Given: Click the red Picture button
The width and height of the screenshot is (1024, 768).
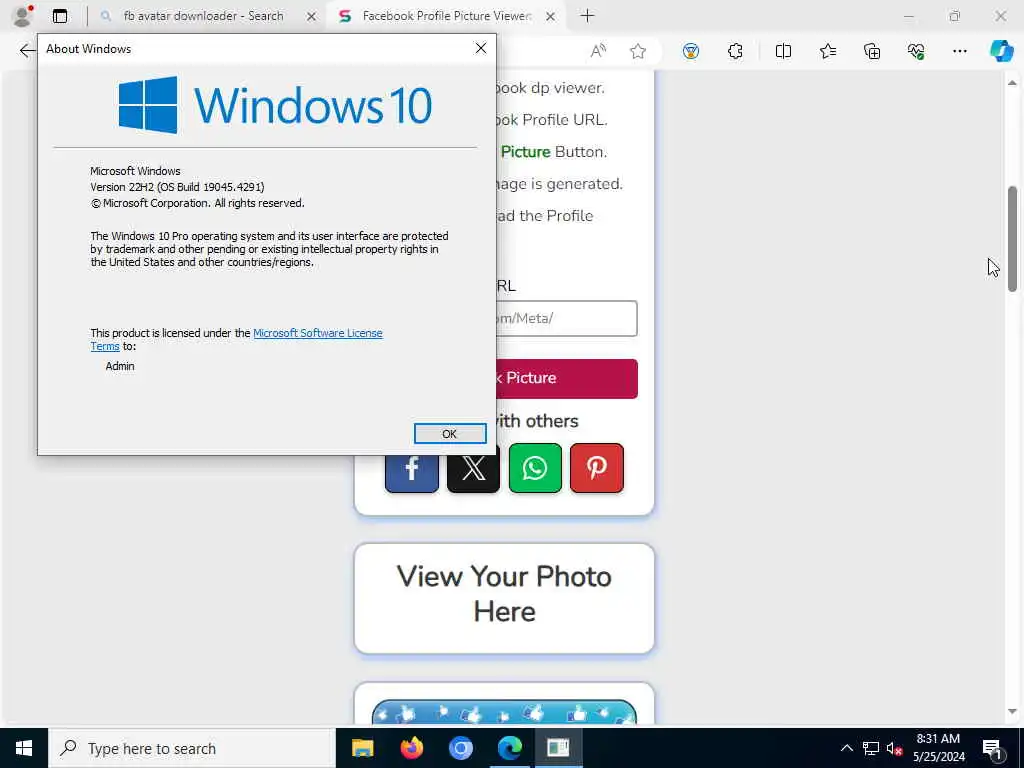Looking at the screenshot, I should [566, 378].
